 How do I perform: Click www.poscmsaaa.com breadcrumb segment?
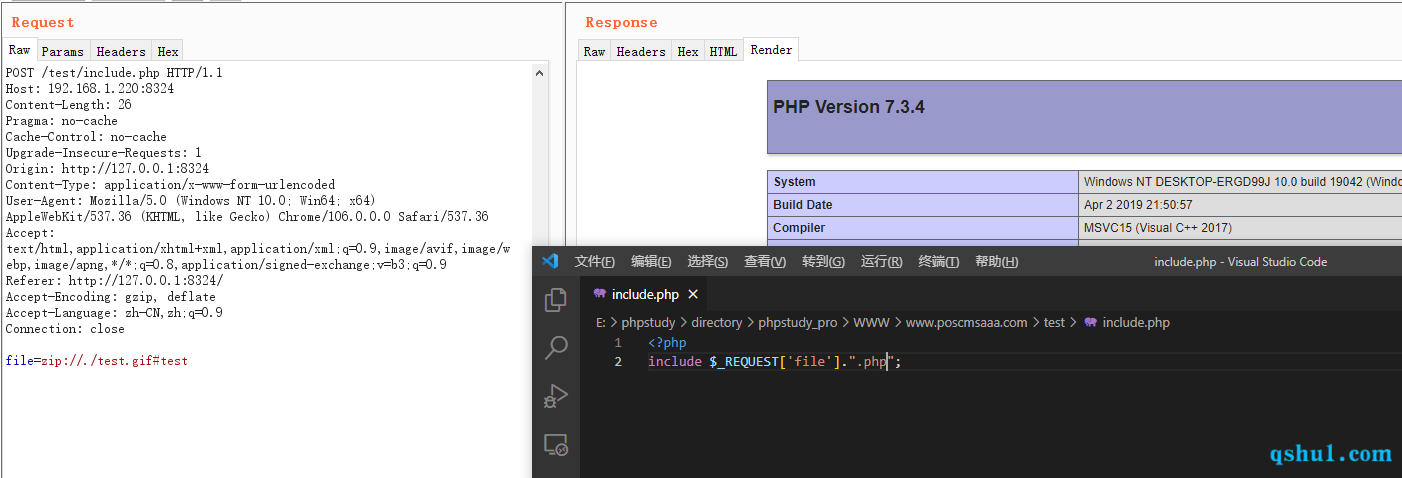pos(966,322)
